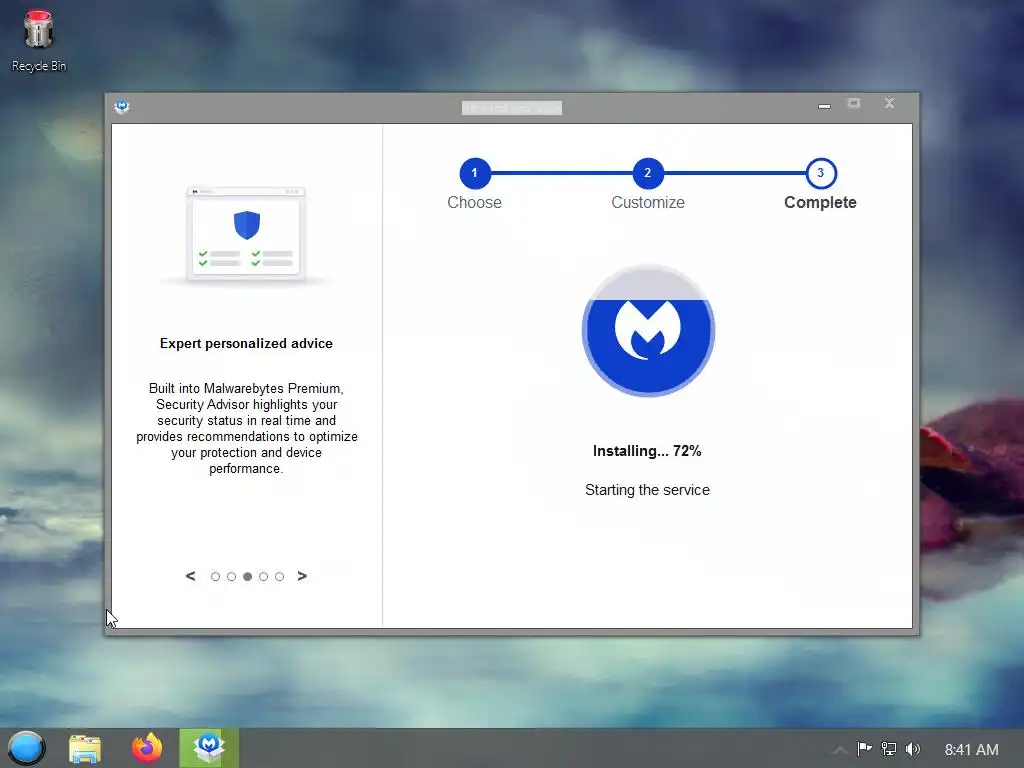1024x768 pixels.
Task: Click the Malwarebytes installer taskbar button
Action: [209, 748]
